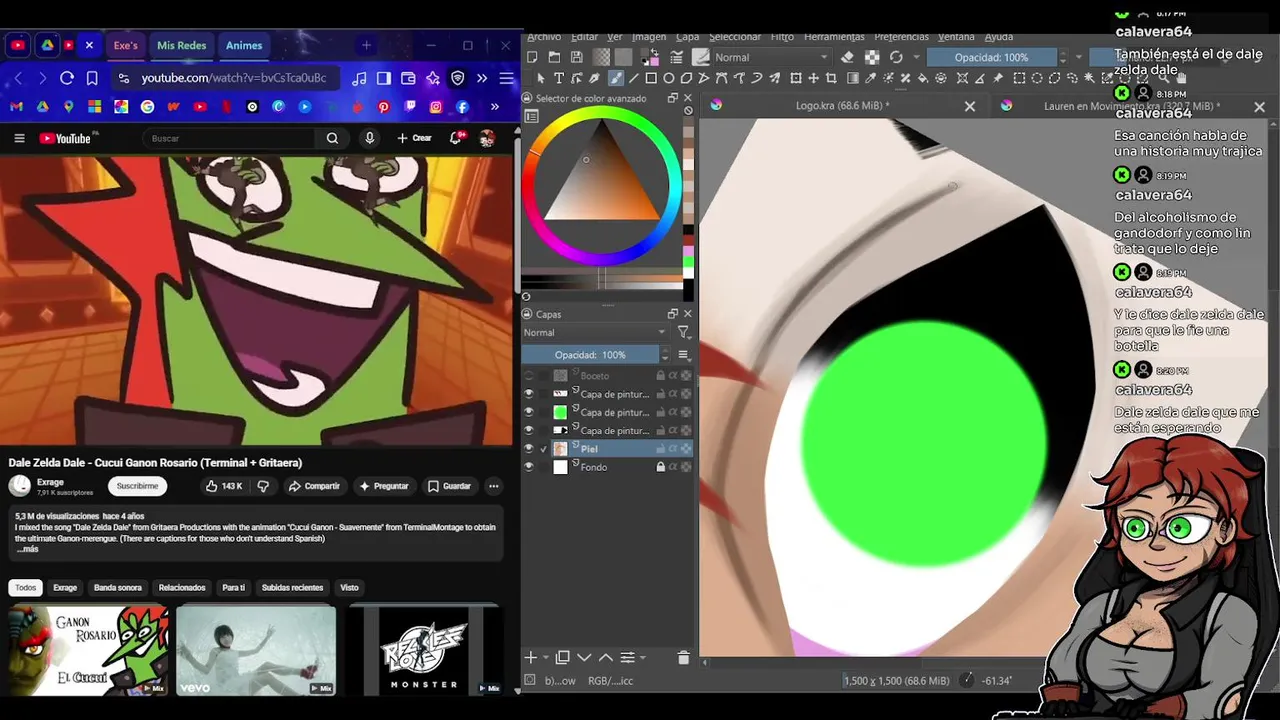
Task: Select the Crop tool
Action: [x=831, y=78]
